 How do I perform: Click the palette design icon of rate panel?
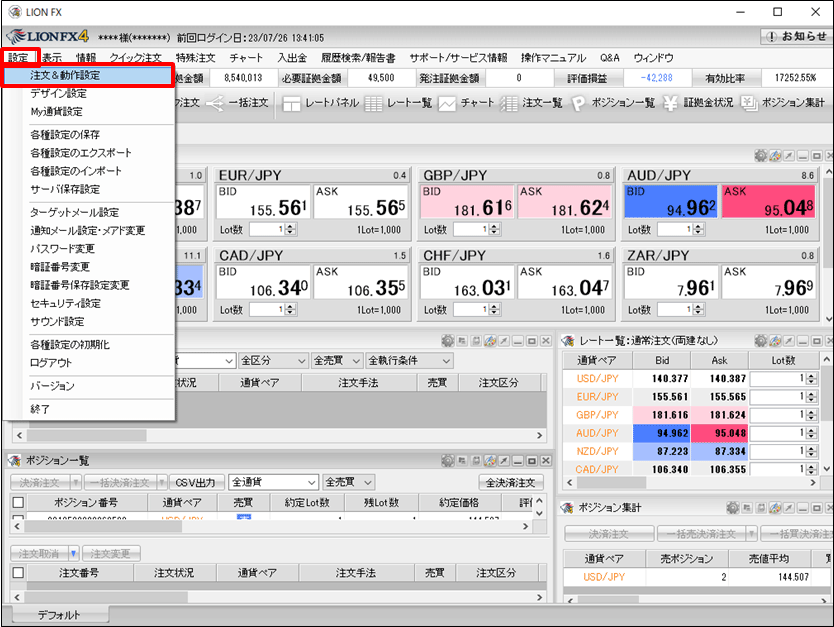[775, 156]
